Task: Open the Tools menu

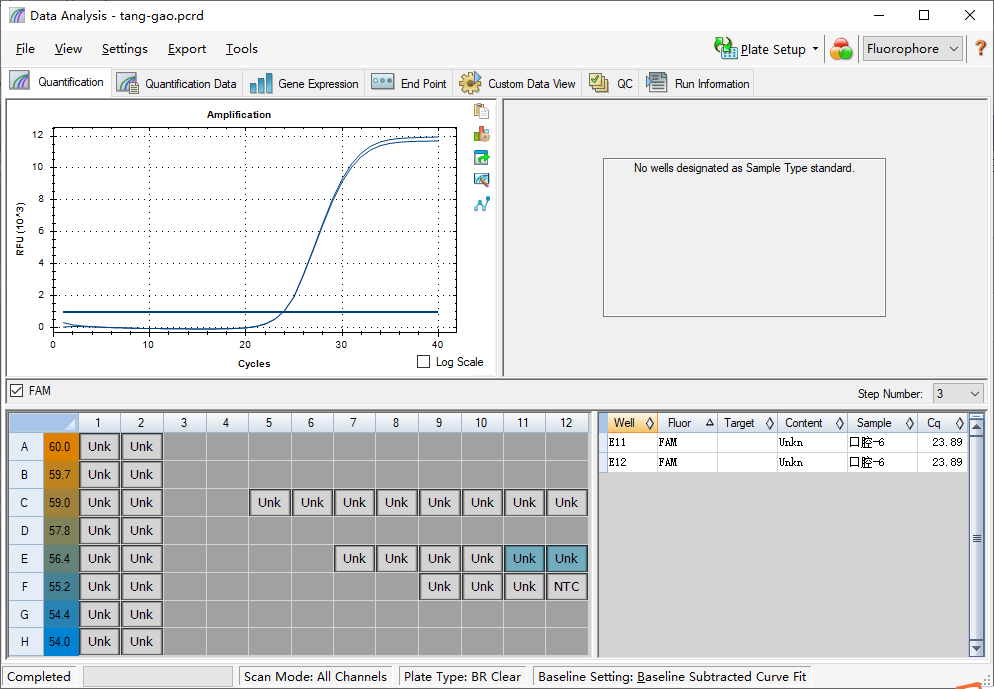Action: coord(242,49)
